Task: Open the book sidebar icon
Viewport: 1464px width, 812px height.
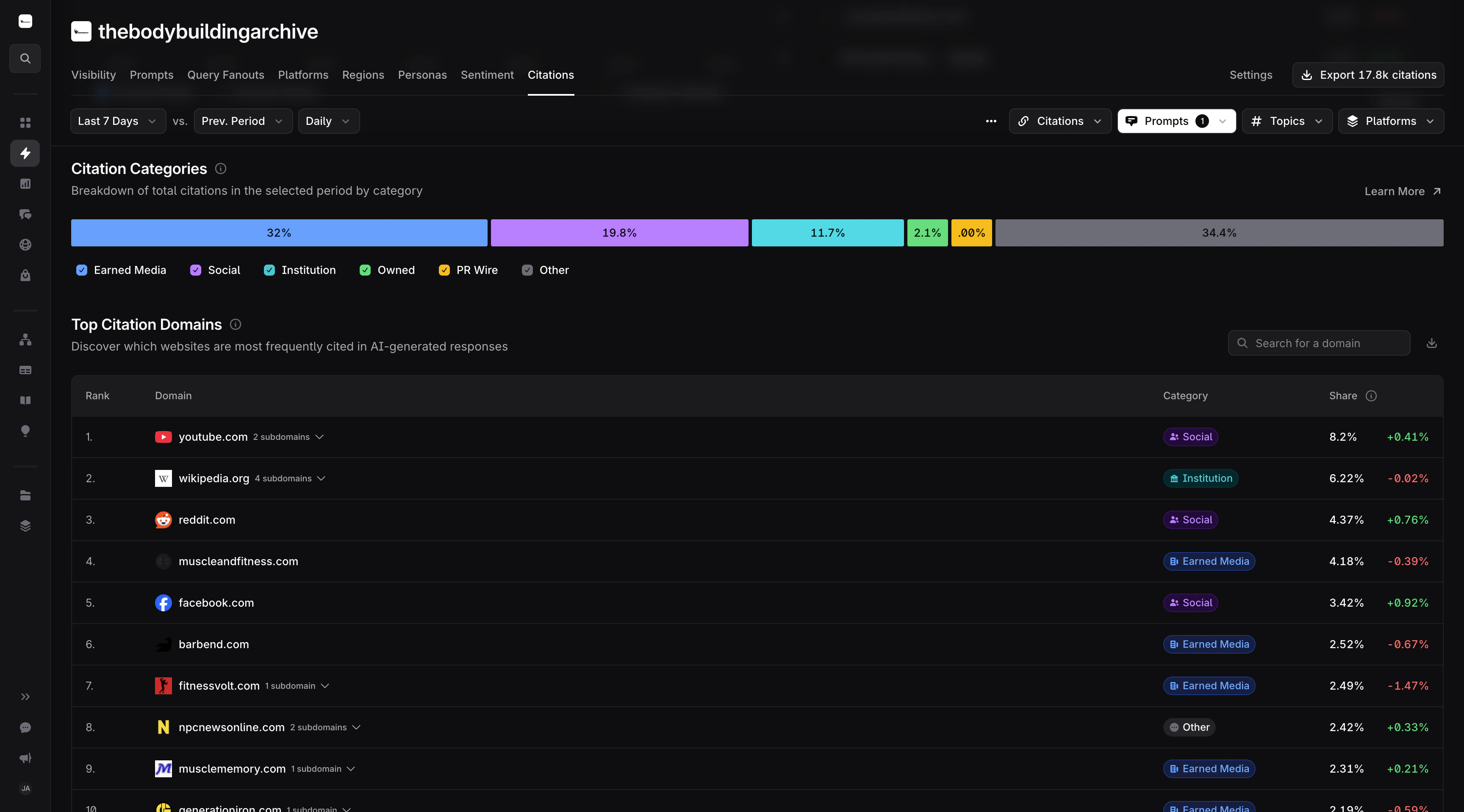Action: 25,400
